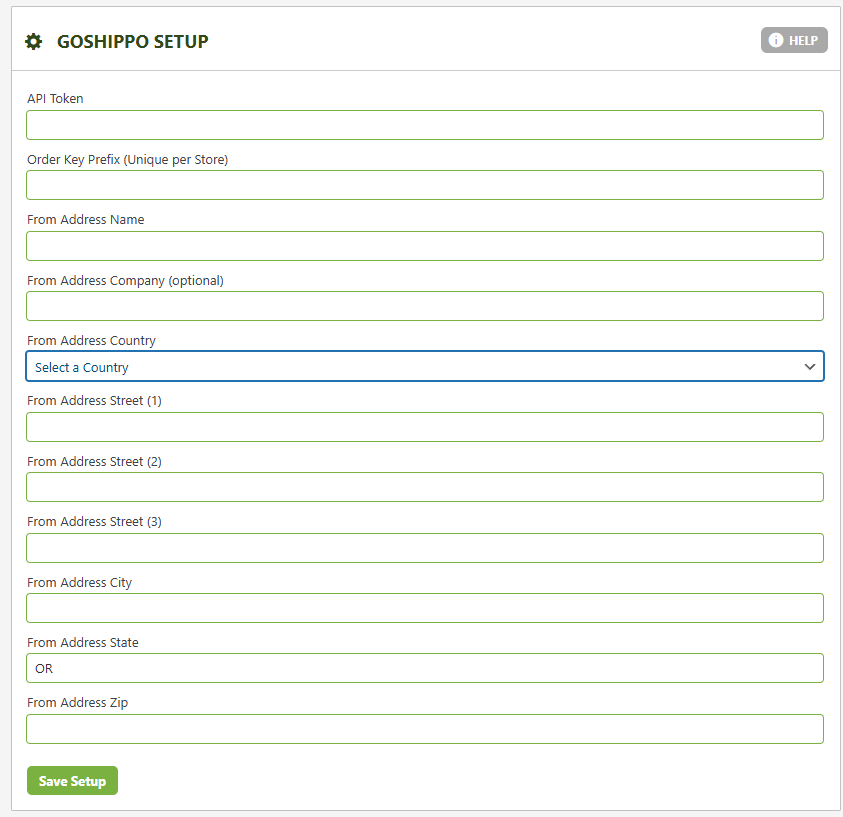Click the country dropdown chevron arrow
843x817 pixels.
click(x=810, y=367)
